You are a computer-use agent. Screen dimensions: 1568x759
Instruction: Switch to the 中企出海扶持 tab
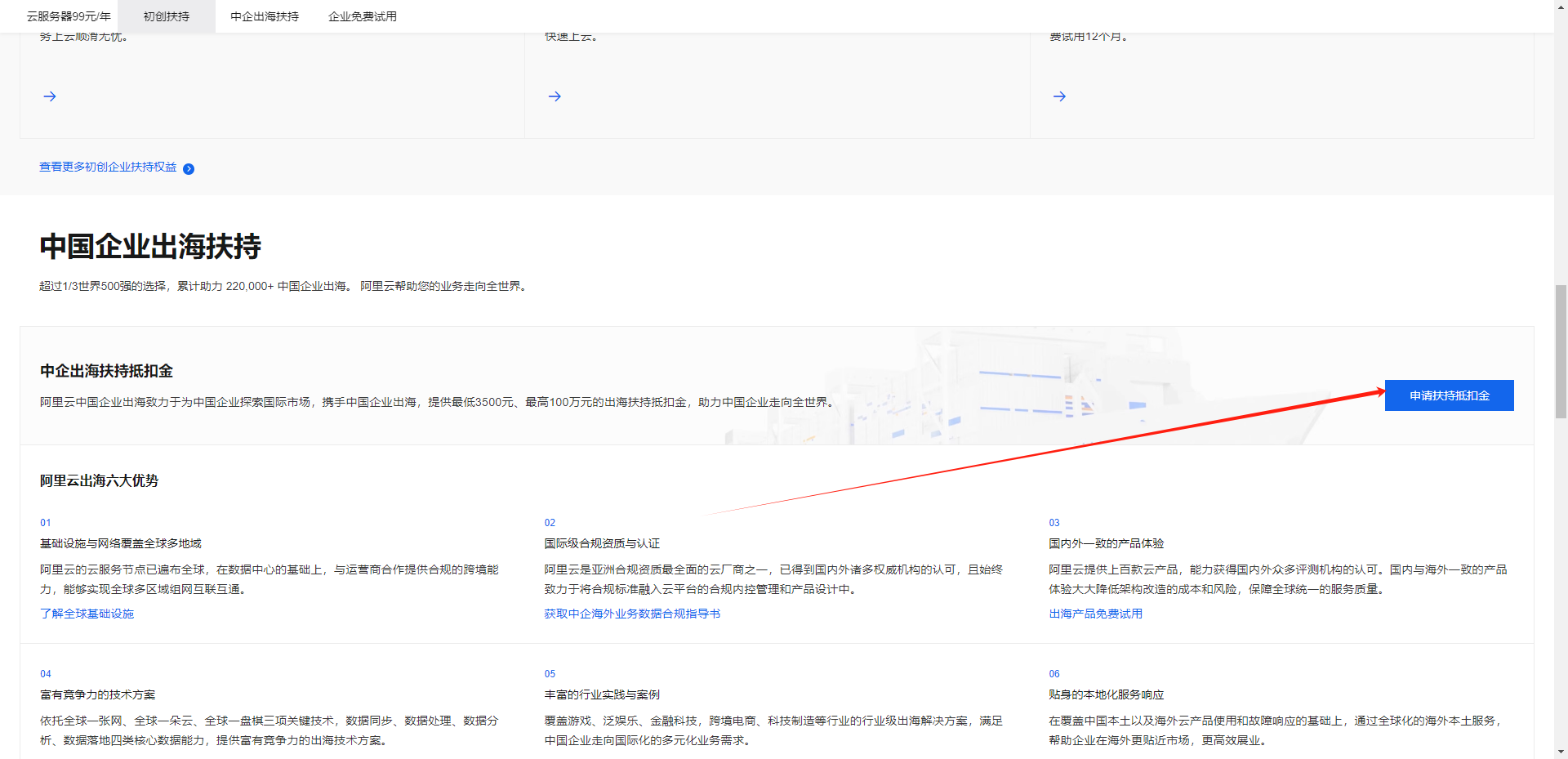pos(265,16)
